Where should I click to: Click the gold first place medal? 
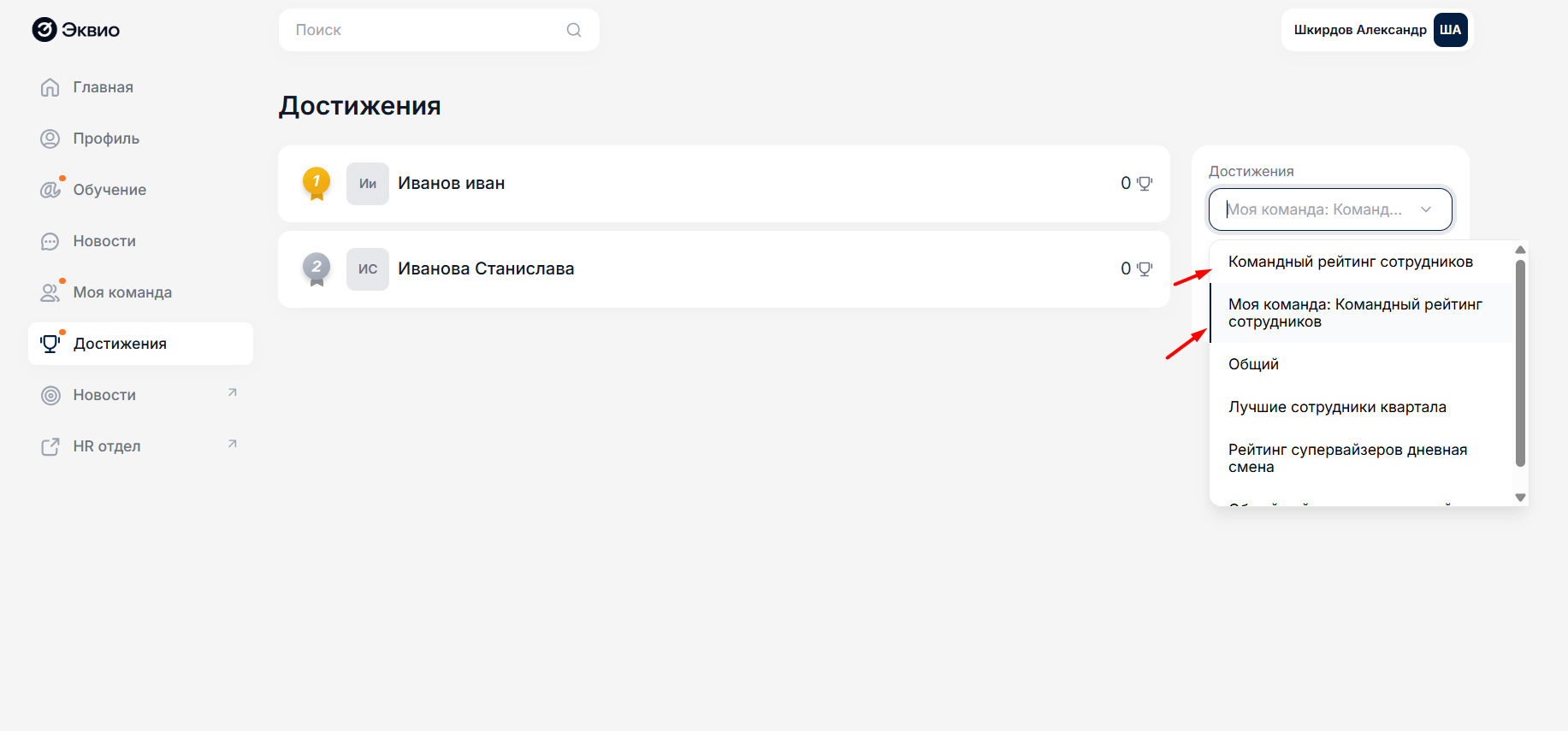[317, 183]
